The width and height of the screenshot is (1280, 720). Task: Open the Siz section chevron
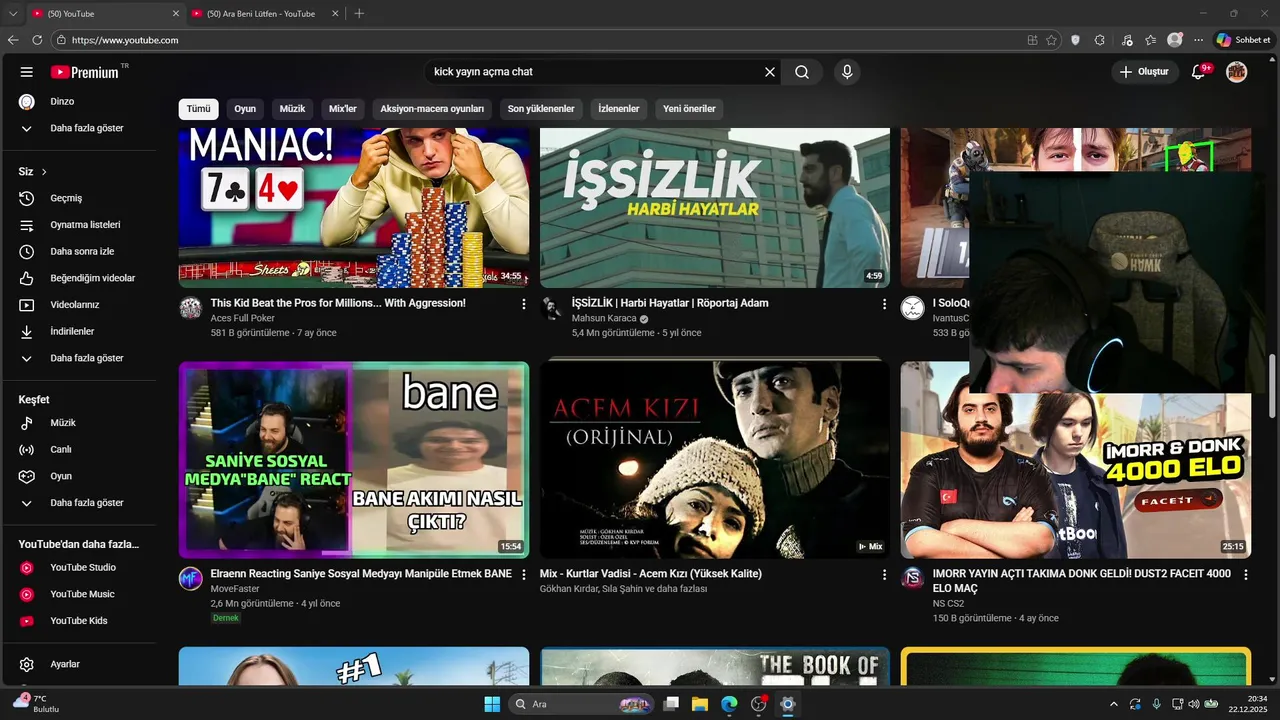[44, 172]
